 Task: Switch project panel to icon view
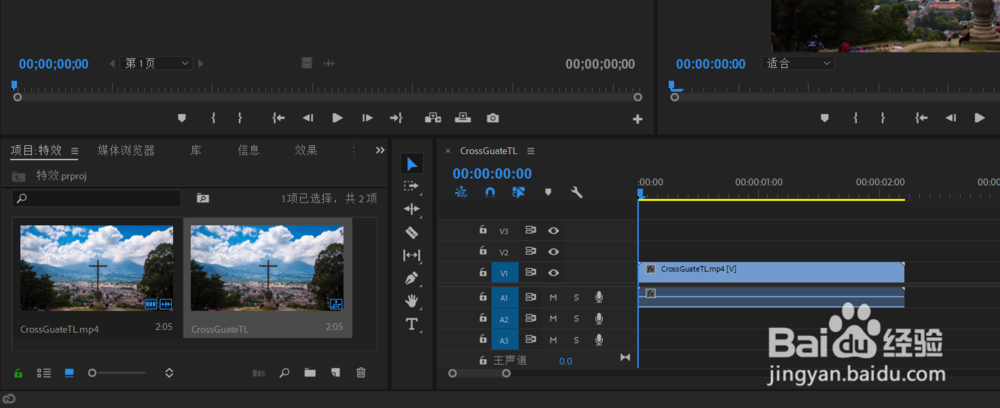point(69,373)
